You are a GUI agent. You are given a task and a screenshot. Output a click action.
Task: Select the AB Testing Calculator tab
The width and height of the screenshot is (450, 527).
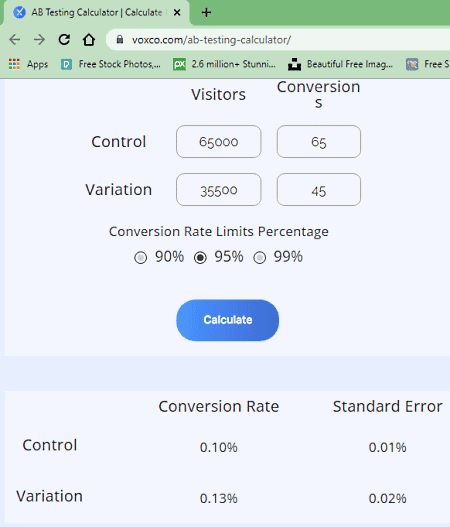(x=96, y=13)
